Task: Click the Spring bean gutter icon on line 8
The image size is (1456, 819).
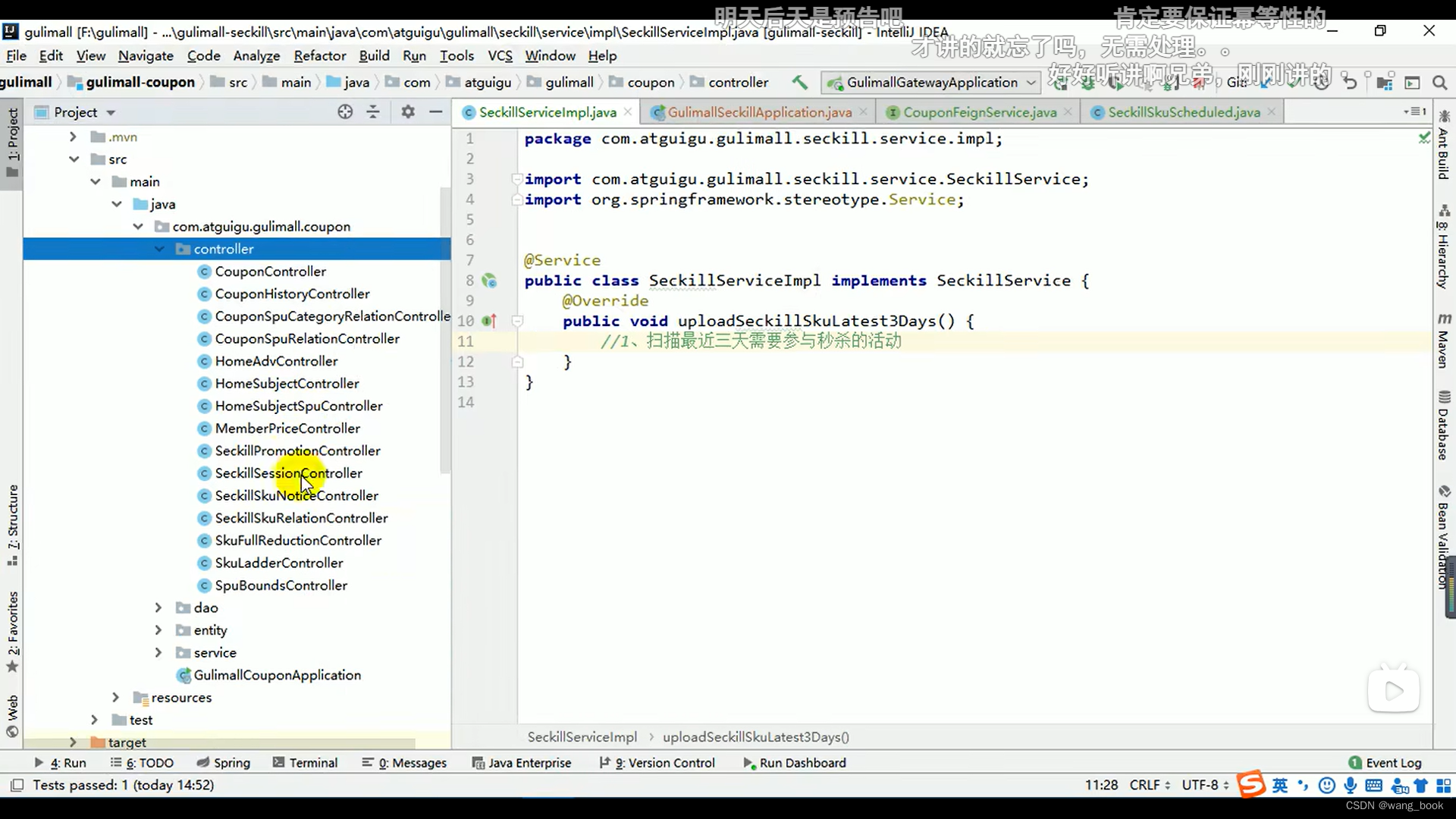Action: click(490, 281)
